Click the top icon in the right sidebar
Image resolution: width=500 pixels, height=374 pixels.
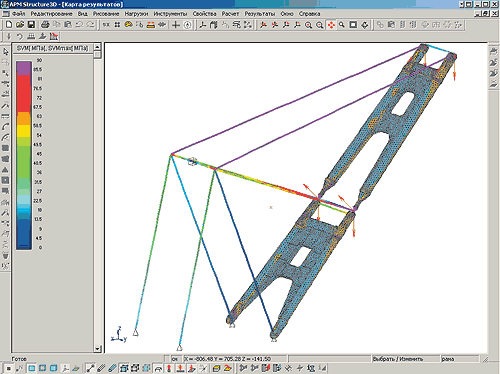(x=494, y=52)
